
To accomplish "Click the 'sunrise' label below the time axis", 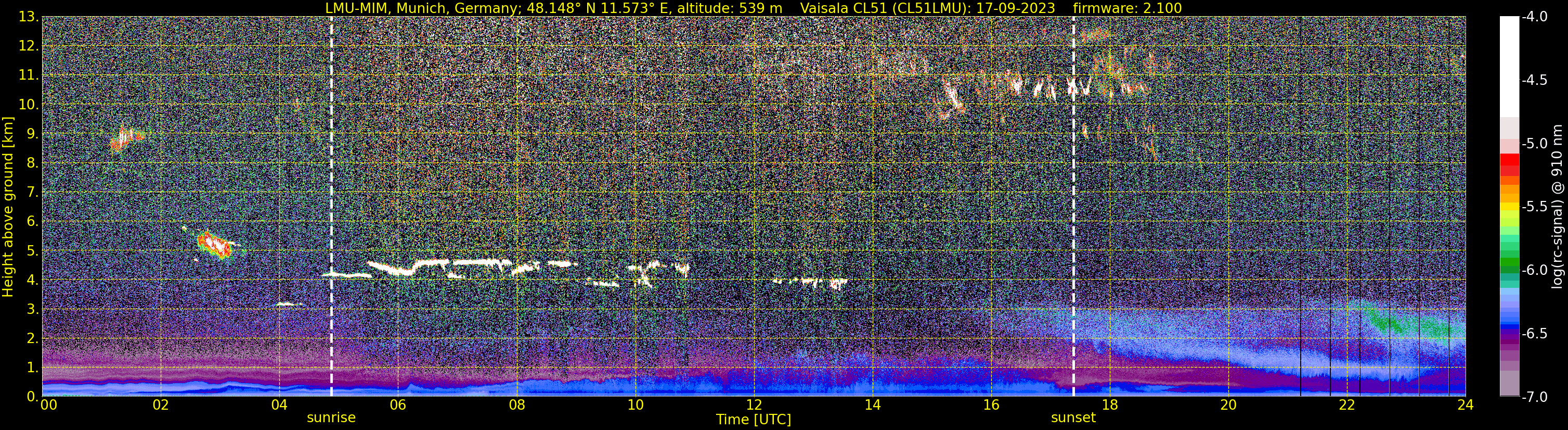I will (x=331, y=418).
